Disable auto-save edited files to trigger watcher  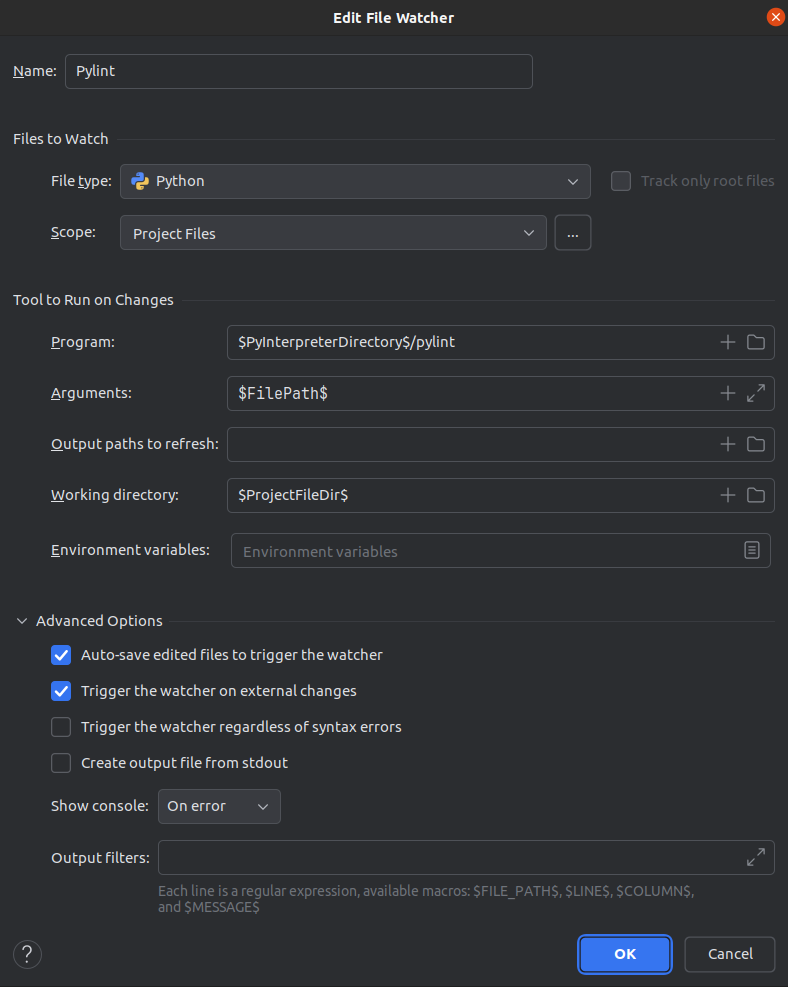pyautogui.click(x=61, y=655)
